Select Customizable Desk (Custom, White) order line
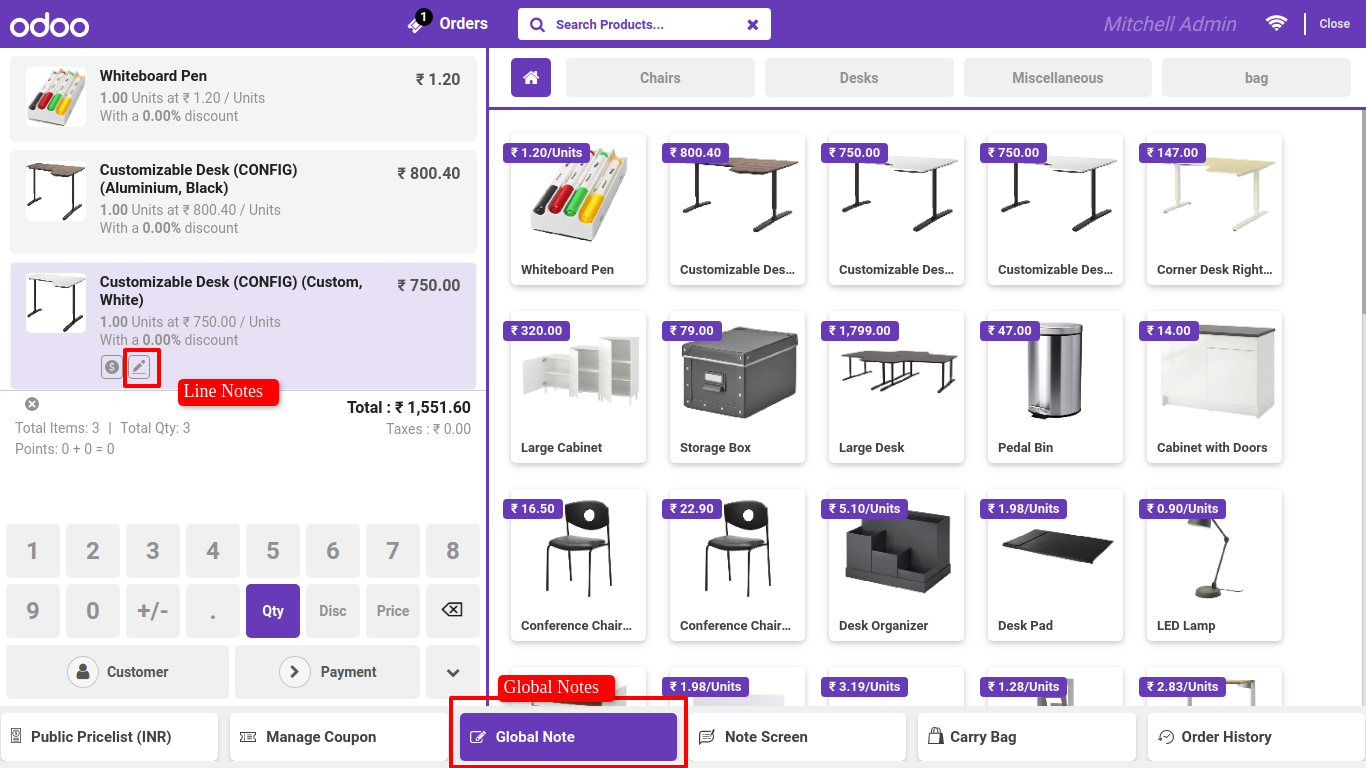1366x768 pixels. (243, 326)
